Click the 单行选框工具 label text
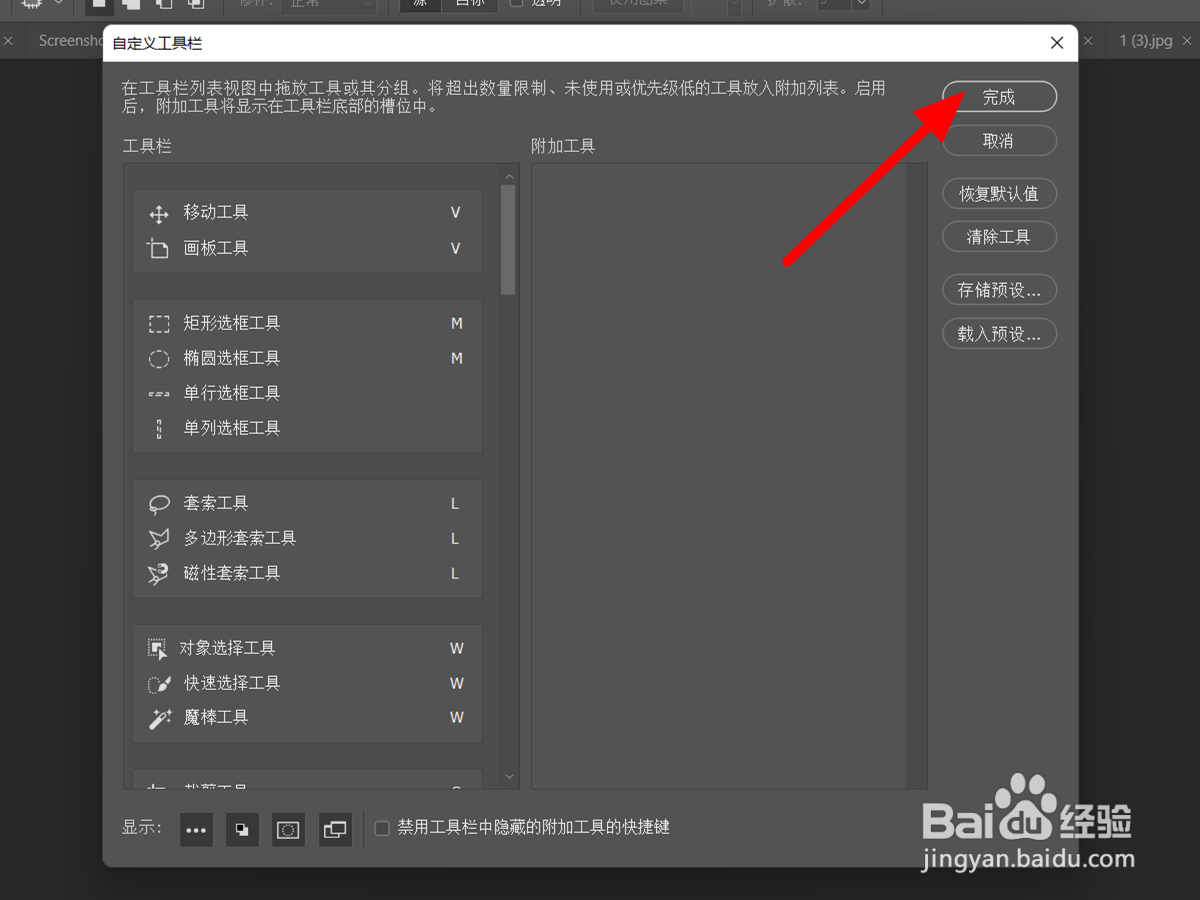Viewport: 1200px width, 900px height. [232, 393]
